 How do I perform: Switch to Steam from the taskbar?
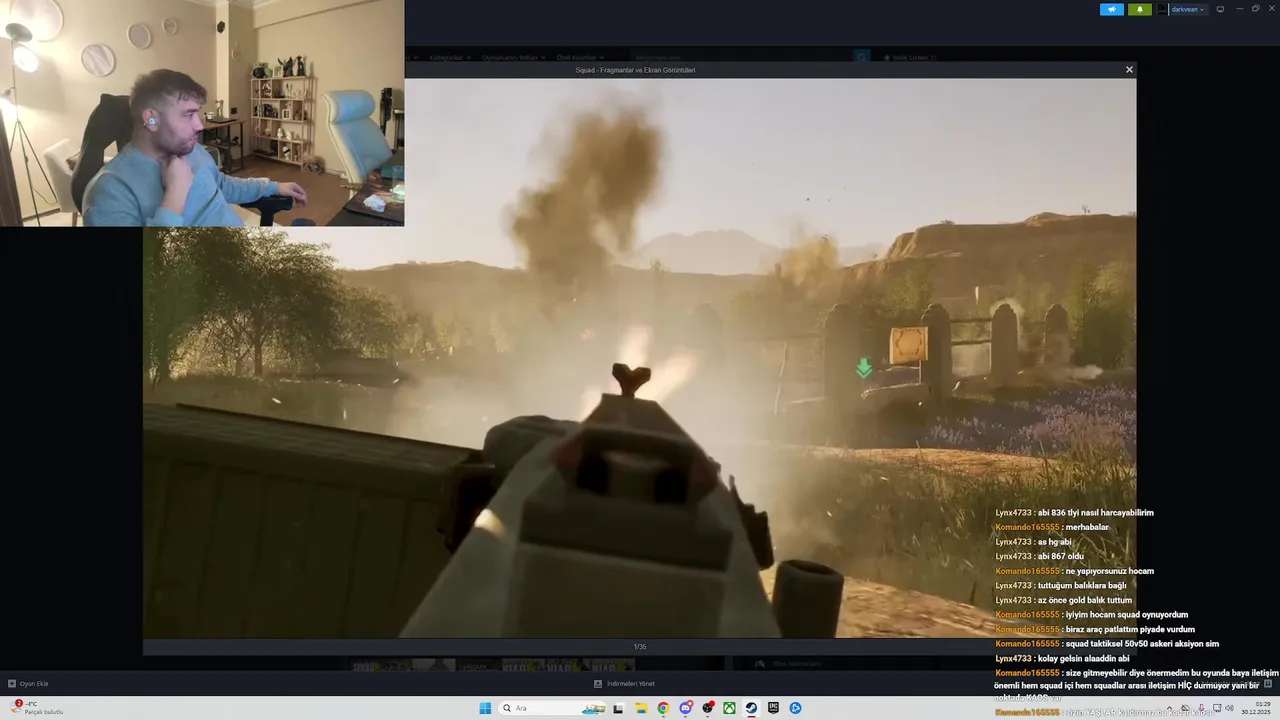pyautogui.click(x=751, y=708)
